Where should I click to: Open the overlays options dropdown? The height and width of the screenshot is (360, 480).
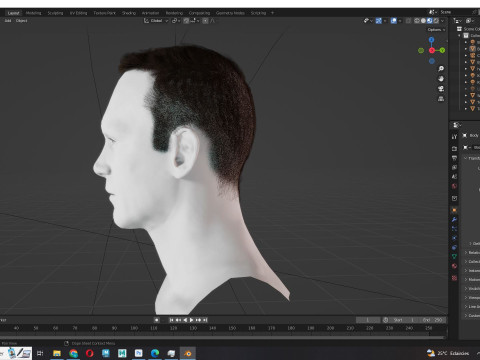(x=400, y=21)
